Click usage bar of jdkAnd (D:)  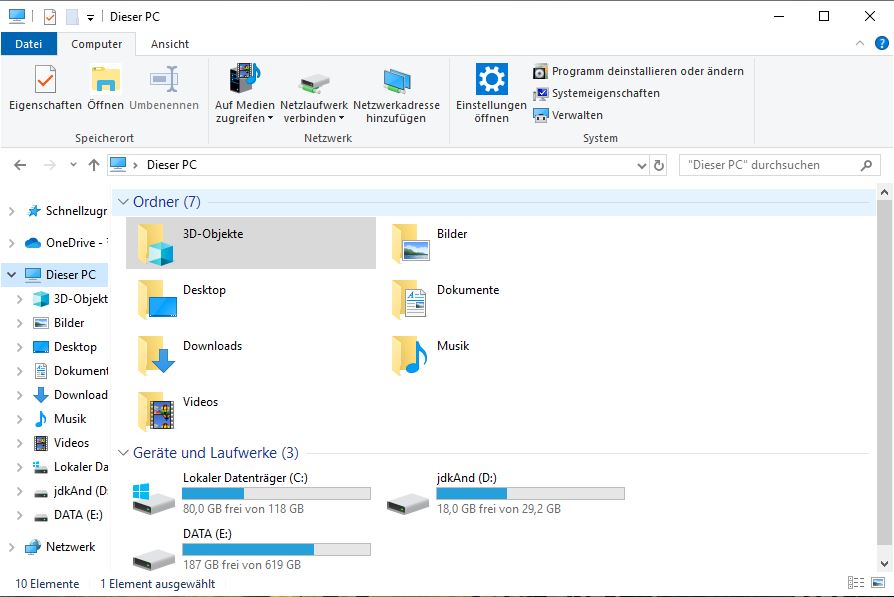(531, 493)
